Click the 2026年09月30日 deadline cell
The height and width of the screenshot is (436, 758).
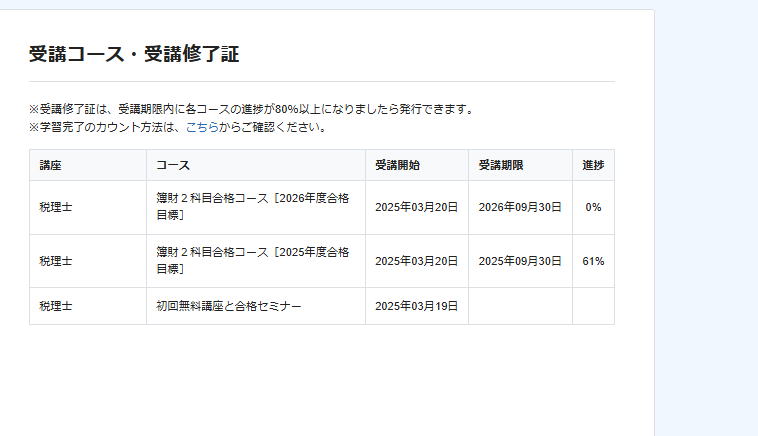pyautogui.click(x=520, y=207)
